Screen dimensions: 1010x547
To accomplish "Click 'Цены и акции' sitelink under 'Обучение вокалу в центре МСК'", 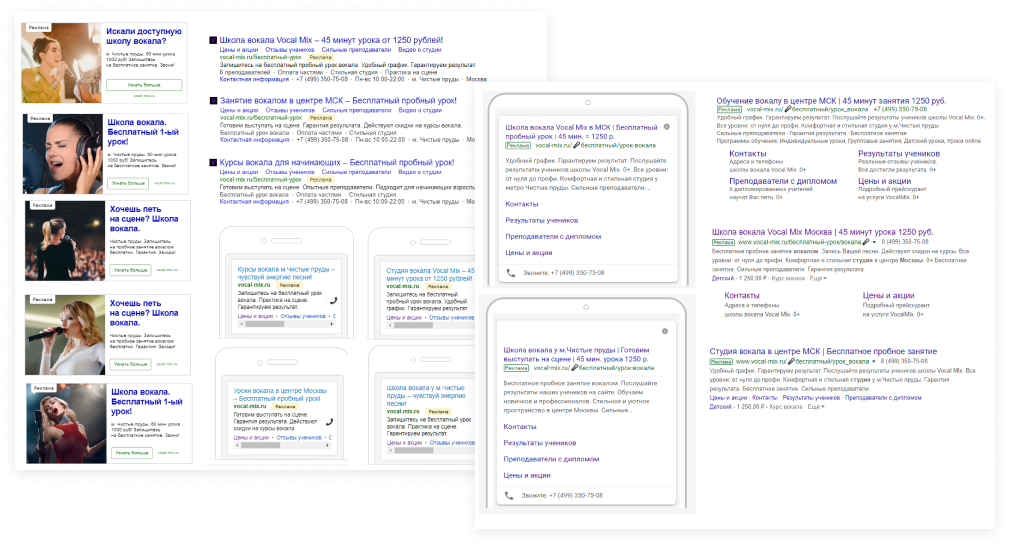I will pyautogui.click(x=884, y=181).
